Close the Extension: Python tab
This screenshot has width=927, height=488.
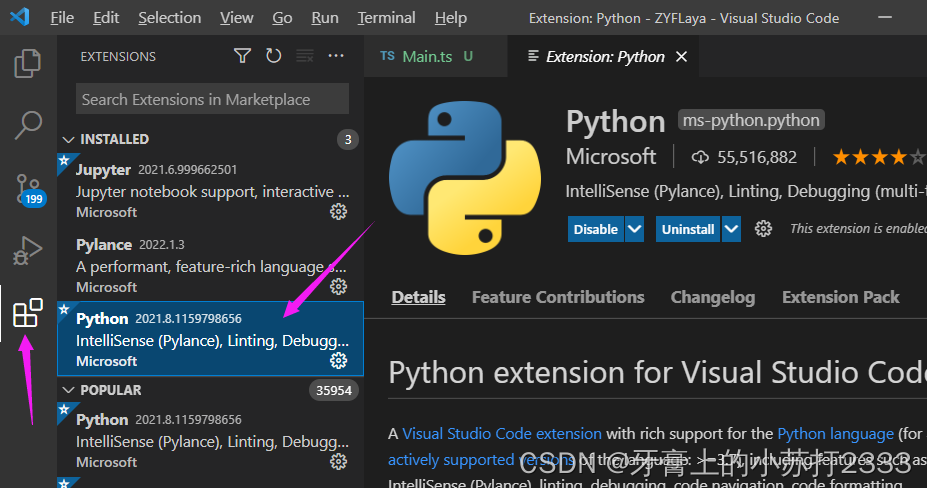[681, 57]
